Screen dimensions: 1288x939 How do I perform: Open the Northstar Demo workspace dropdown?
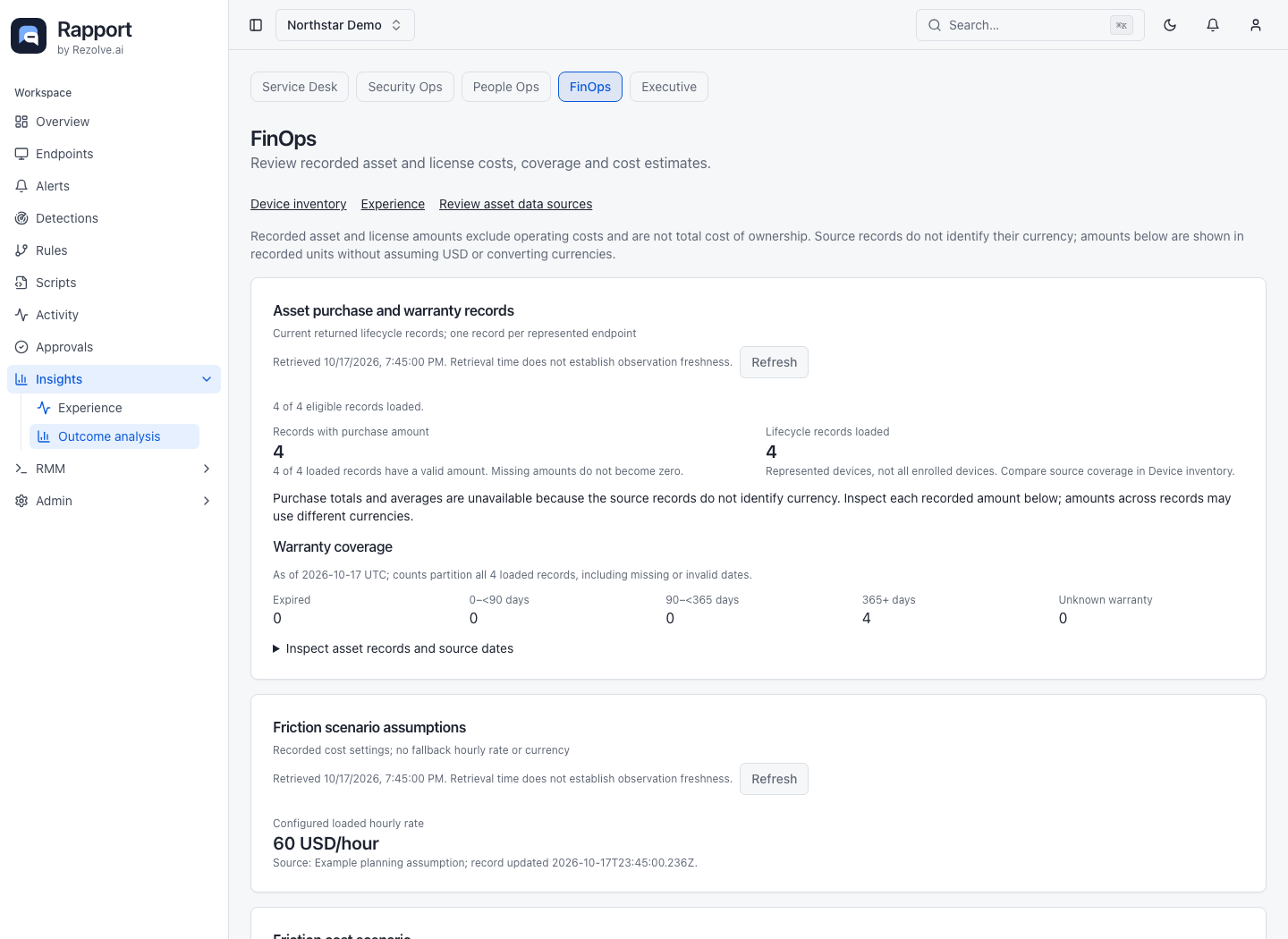(x=344, y=25)
